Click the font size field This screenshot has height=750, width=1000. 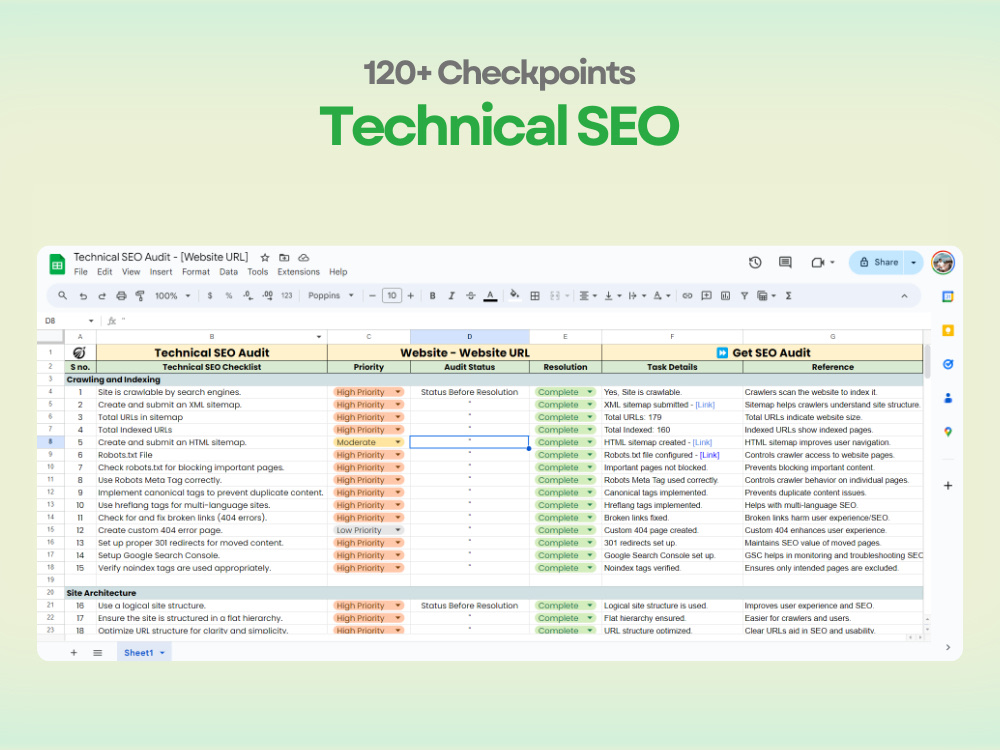[392, 296]
